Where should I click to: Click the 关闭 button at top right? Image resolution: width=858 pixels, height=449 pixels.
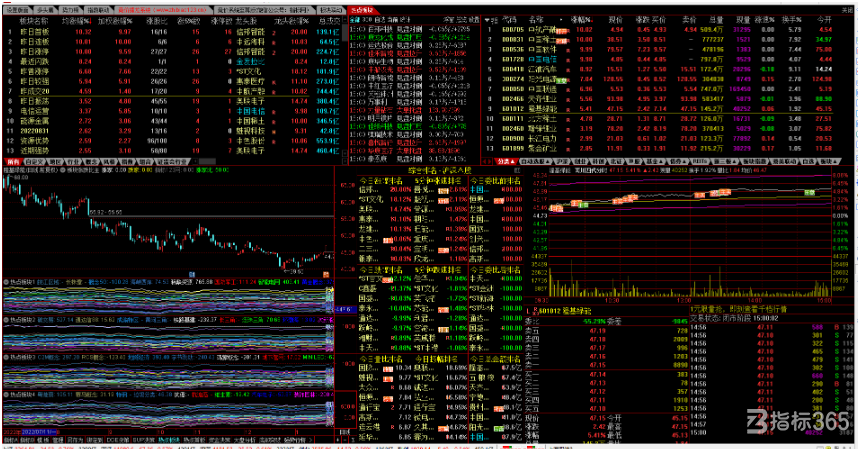846,10
